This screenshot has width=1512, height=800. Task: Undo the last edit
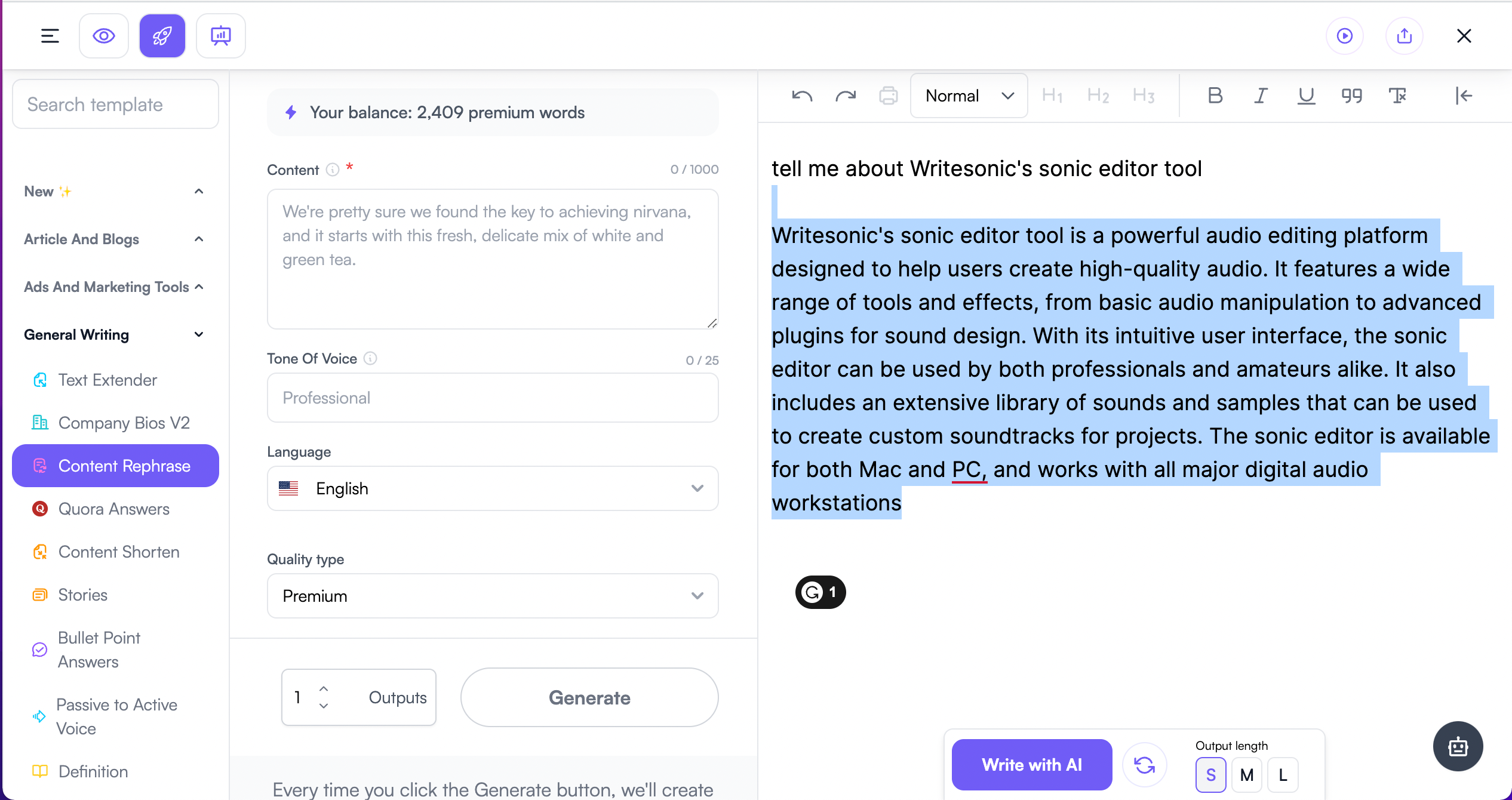(802, 96)
